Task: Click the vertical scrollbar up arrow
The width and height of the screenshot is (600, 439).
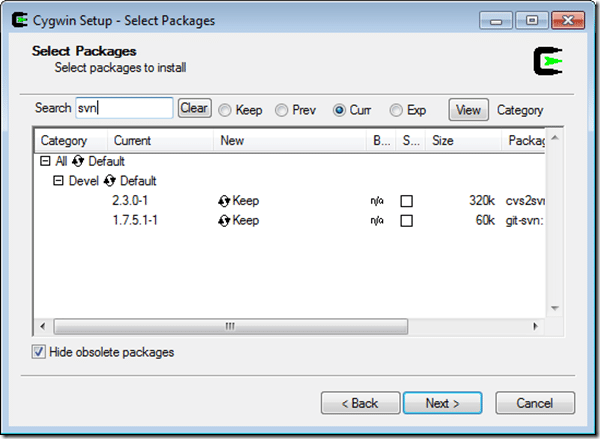Action: coord(555,137)
